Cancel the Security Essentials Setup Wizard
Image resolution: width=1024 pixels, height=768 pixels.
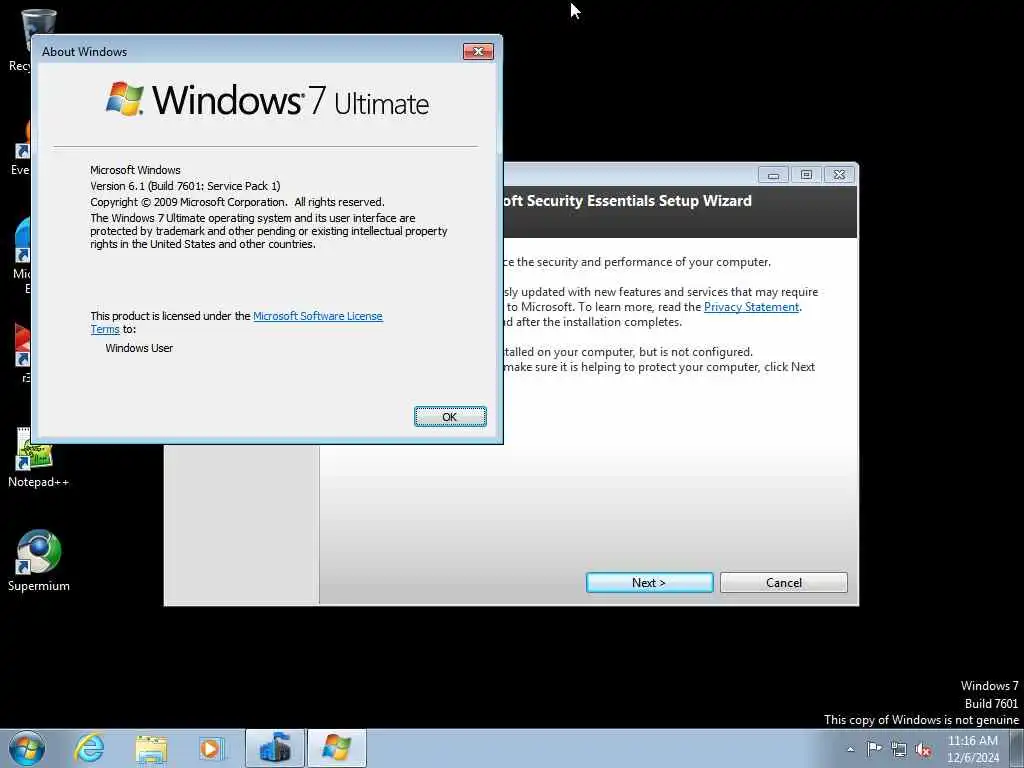[x=784, y=583]
